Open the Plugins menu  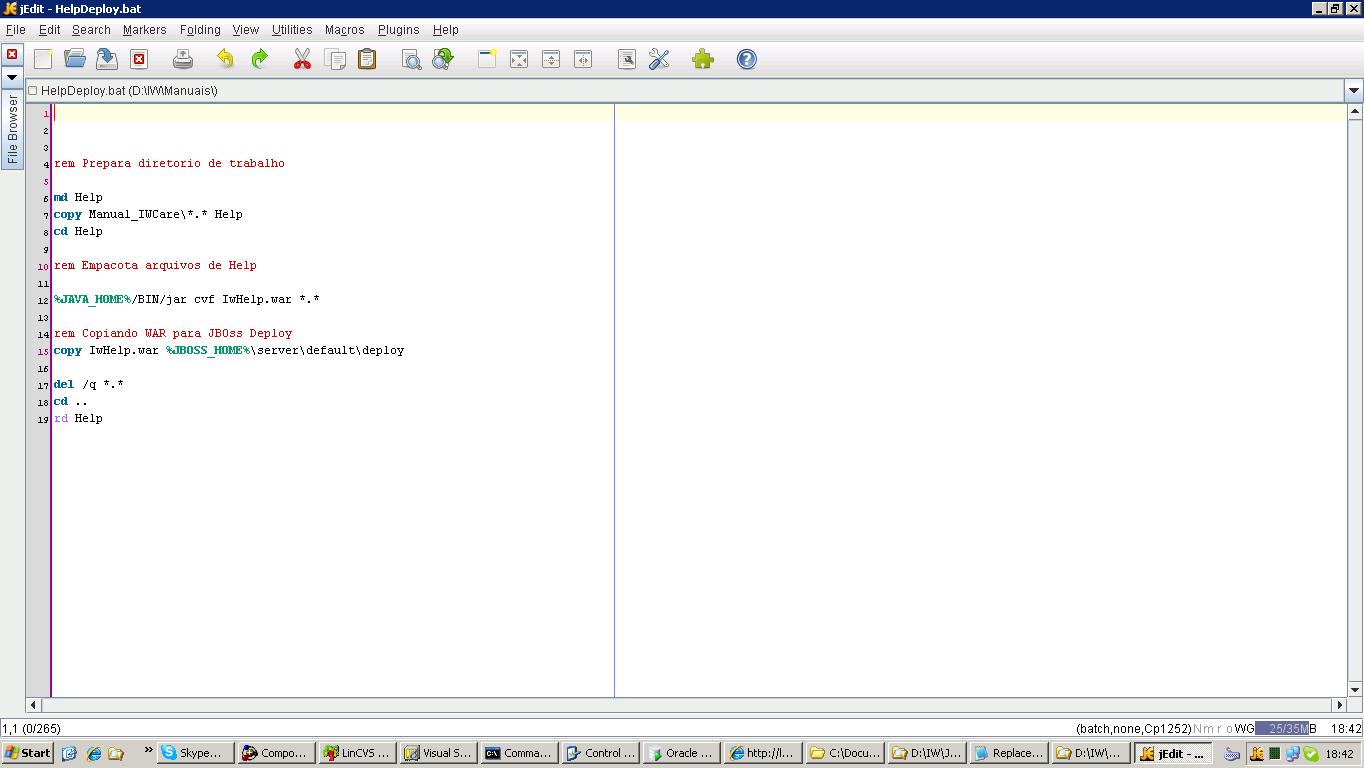point(398,30)
